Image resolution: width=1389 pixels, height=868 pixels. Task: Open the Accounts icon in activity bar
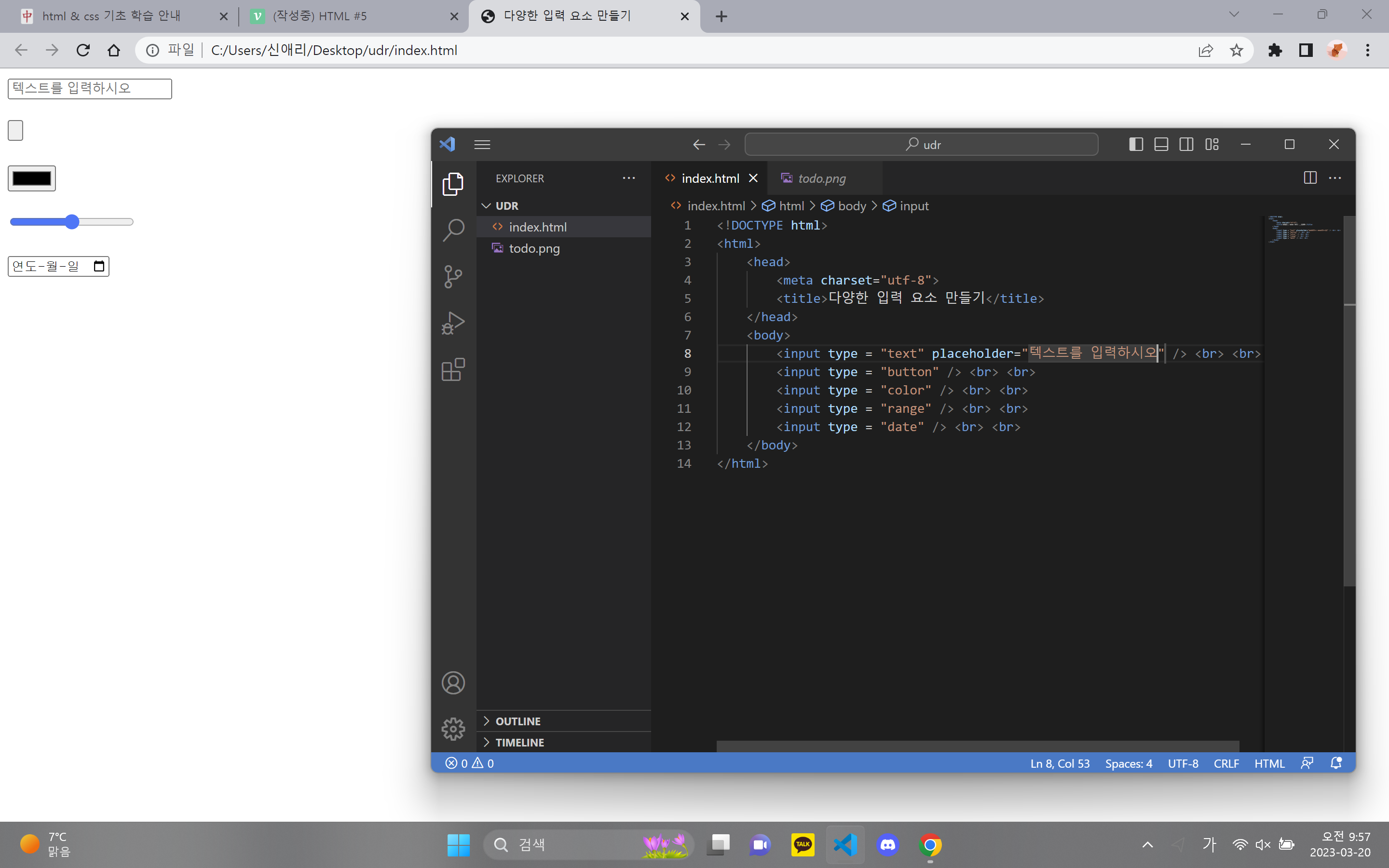coord(453,682)
